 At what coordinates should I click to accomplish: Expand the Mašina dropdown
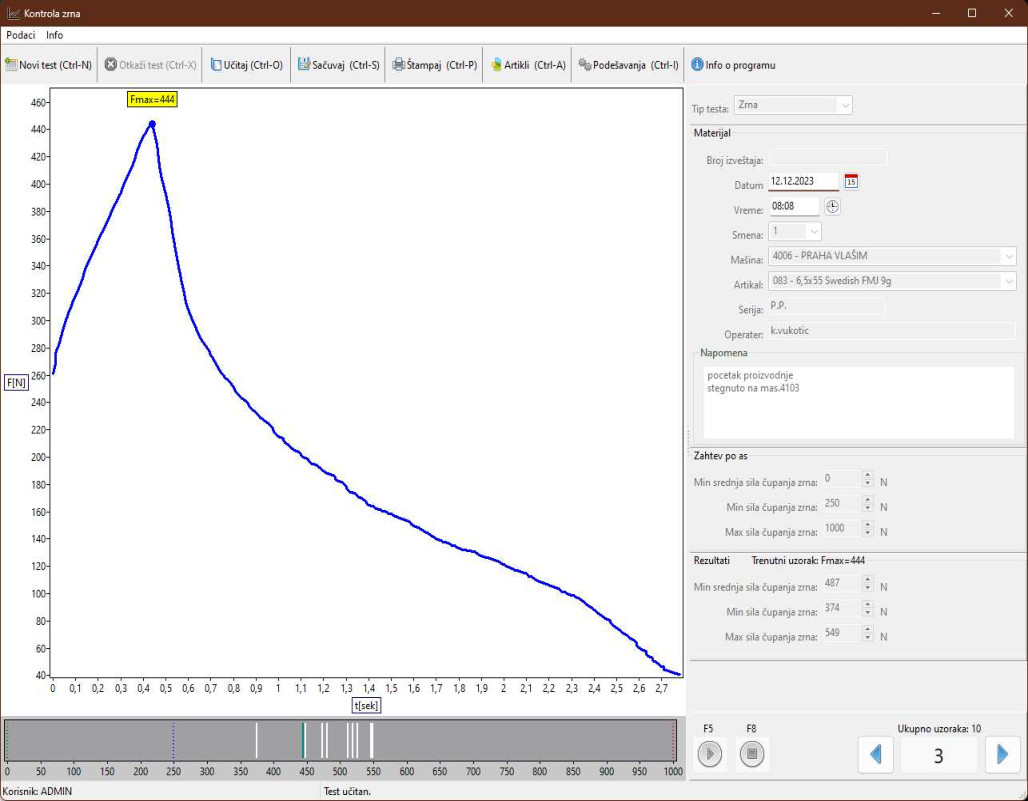coord(1008,256)
